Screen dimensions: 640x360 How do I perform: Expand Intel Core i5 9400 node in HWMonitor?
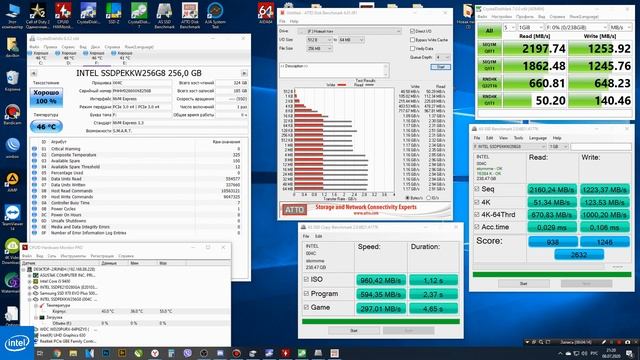30,281
